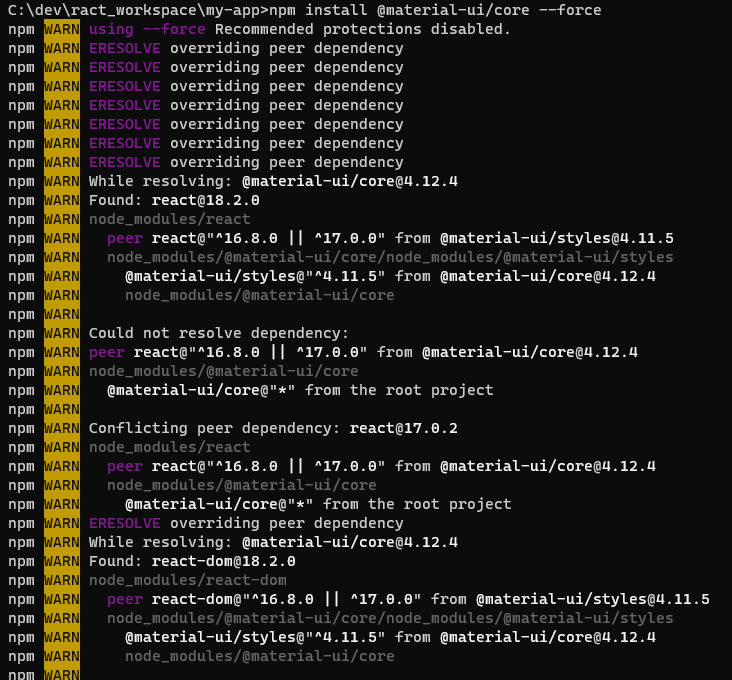732x680 pixels.
Task: Click the gray 'node_modules/react-dom' path
Action: tap(188, 580)
